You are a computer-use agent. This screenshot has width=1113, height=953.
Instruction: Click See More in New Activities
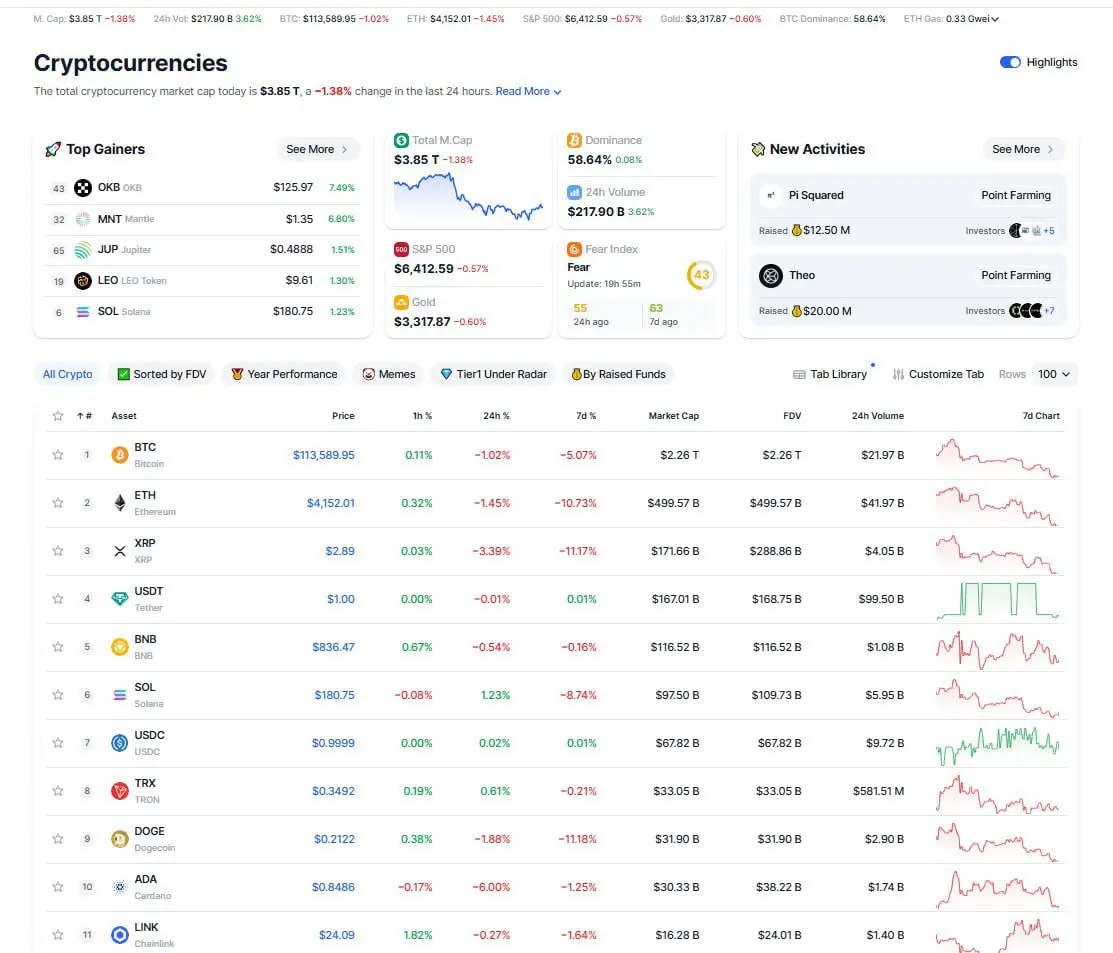tap(1023, 150)
